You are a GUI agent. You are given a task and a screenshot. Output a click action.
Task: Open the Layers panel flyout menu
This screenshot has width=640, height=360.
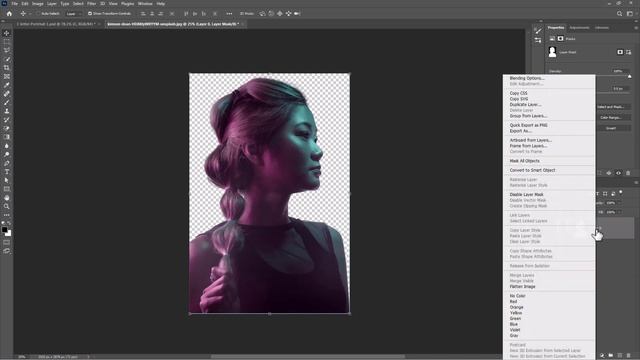coord(636,183)
